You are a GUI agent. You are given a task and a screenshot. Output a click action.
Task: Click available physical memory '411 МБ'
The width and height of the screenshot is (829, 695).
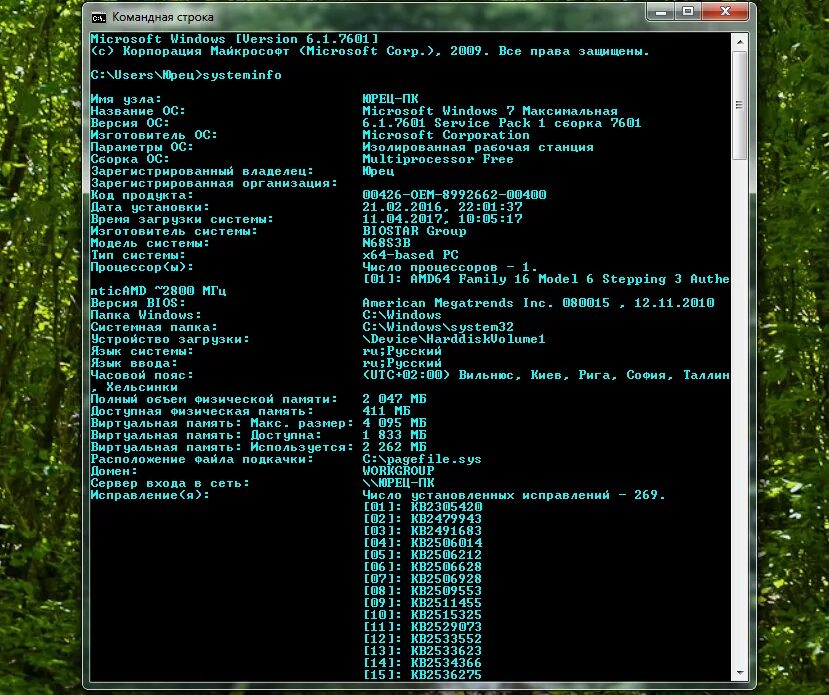pyautogui.click(x=386, y=411)
